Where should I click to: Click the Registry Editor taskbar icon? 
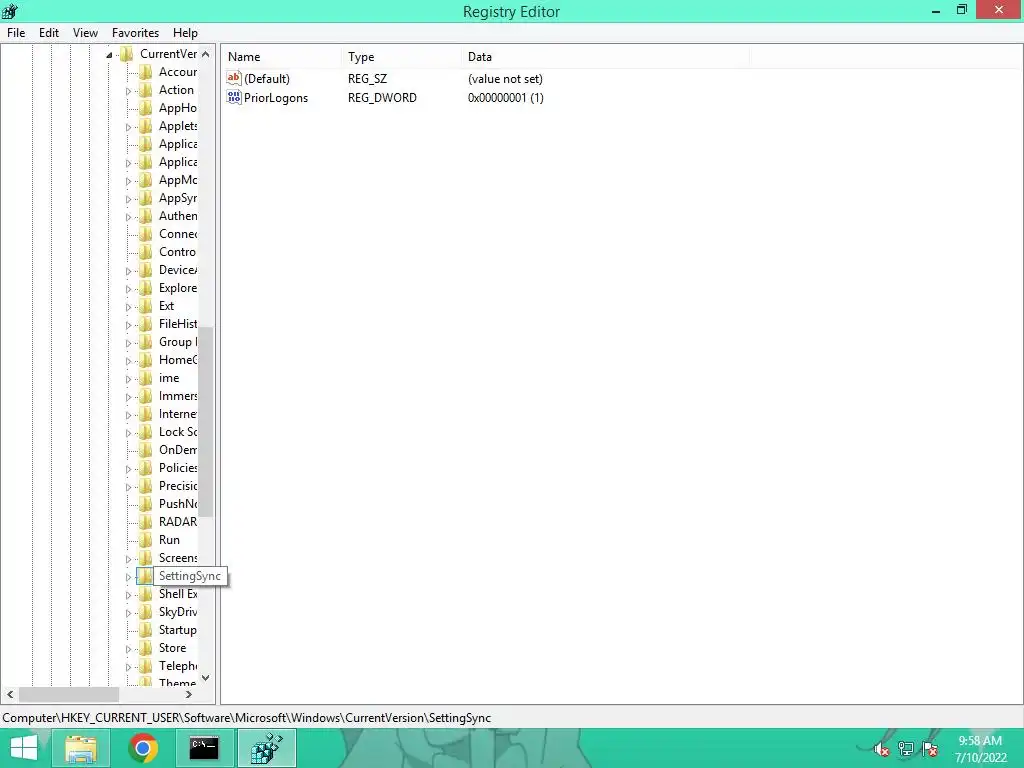[x=266, y=748]
